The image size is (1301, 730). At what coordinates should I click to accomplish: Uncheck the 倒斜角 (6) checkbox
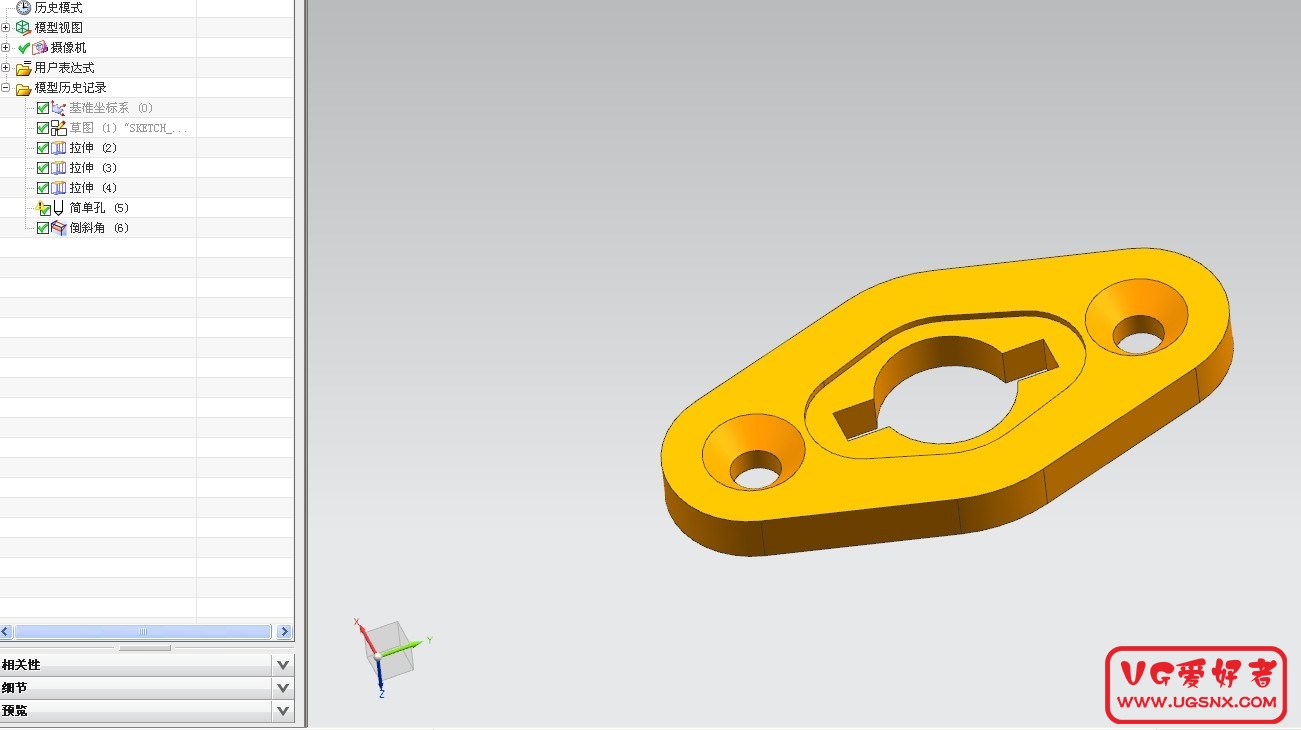point(43,228)
